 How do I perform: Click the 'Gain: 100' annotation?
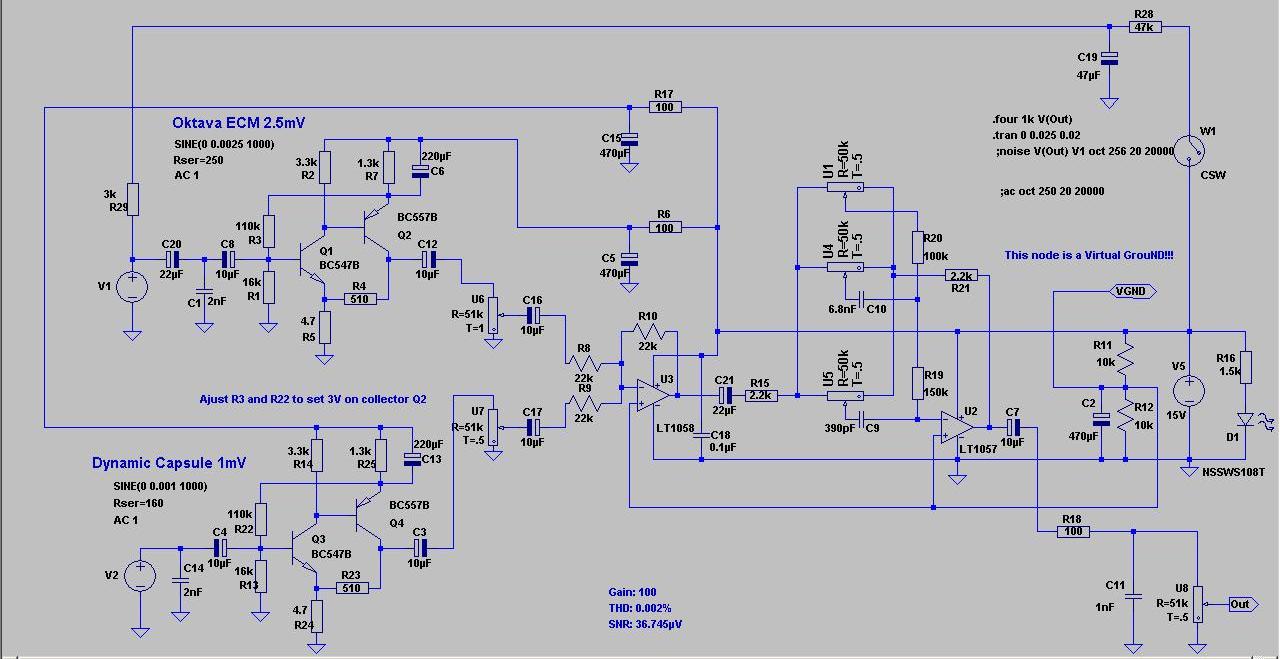(x=632, y=592)
